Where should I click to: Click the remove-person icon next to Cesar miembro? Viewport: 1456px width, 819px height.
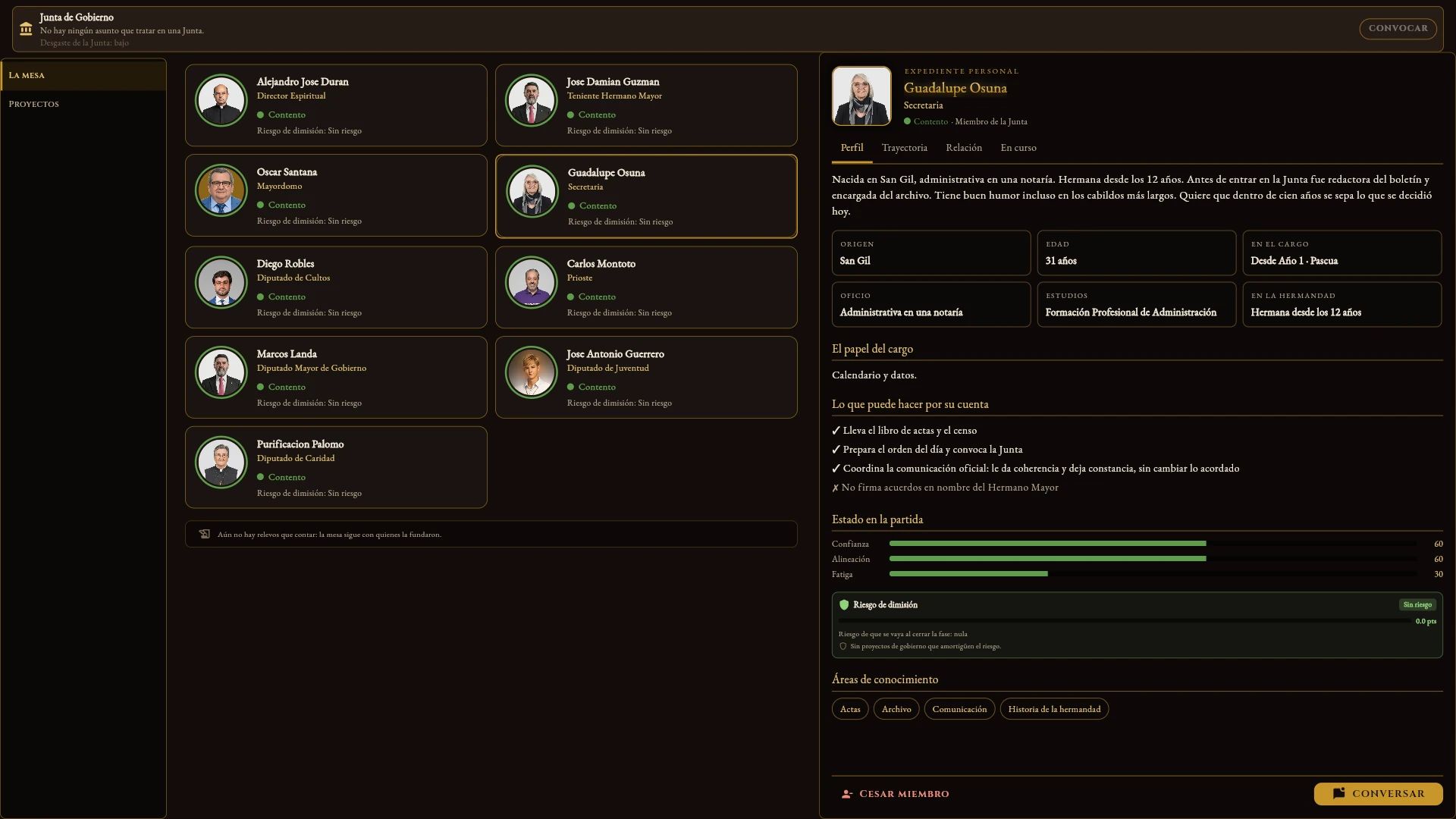(847, 794)
